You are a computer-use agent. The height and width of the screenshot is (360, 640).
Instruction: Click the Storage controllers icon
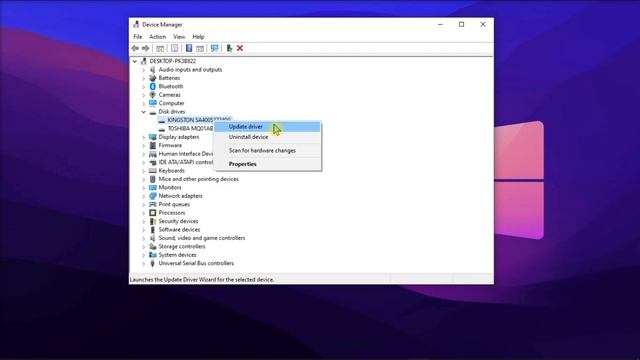(x=153, y=247)
